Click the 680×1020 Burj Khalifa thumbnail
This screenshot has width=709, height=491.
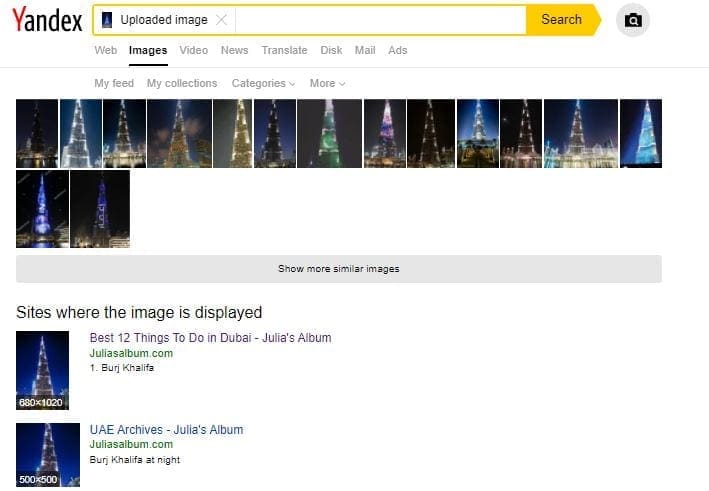[42, 370]
